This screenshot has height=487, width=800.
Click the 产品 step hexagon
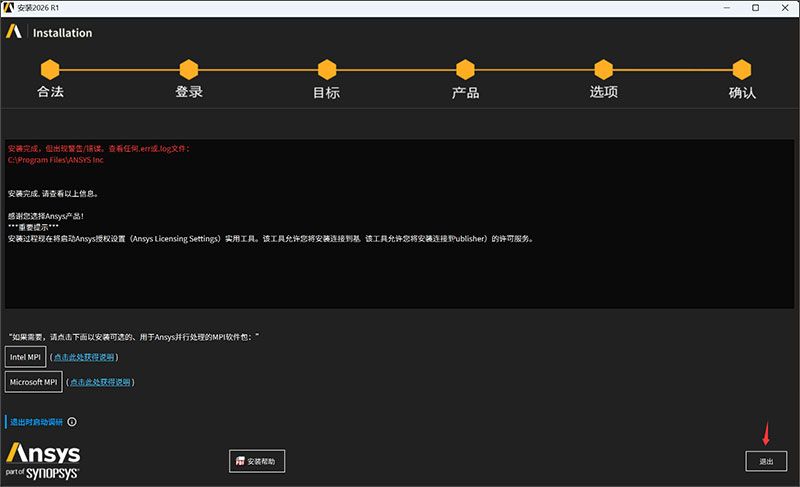[x=465, y=69]
